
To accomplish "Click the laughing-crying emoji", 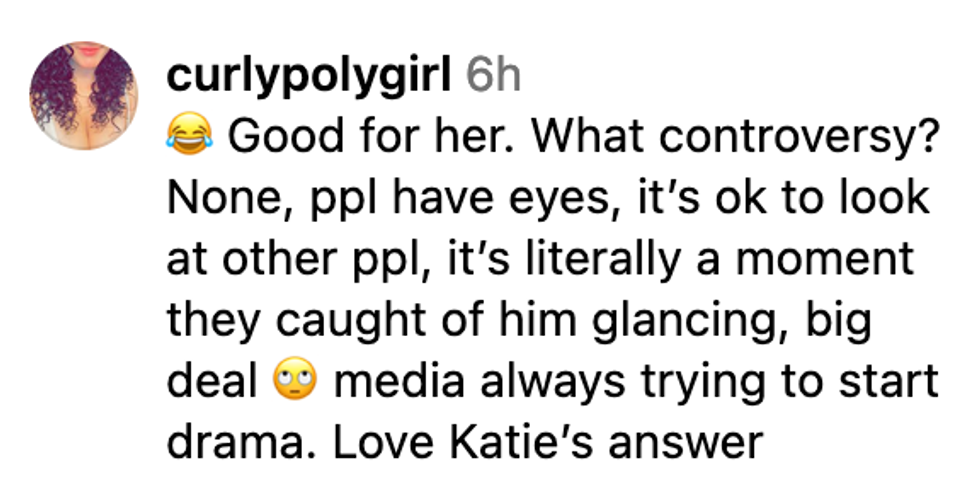I will pos(189,137).
